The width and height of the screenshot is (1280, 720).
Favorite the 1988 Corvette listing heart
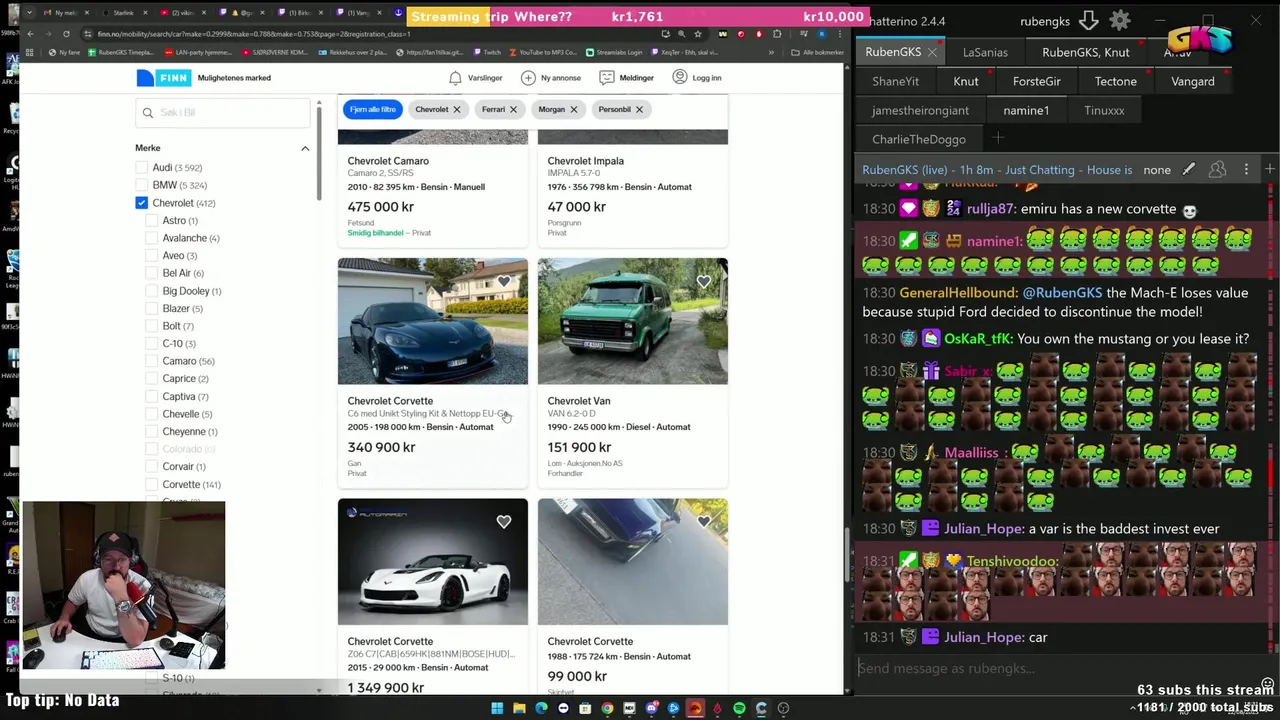(704, 521)
